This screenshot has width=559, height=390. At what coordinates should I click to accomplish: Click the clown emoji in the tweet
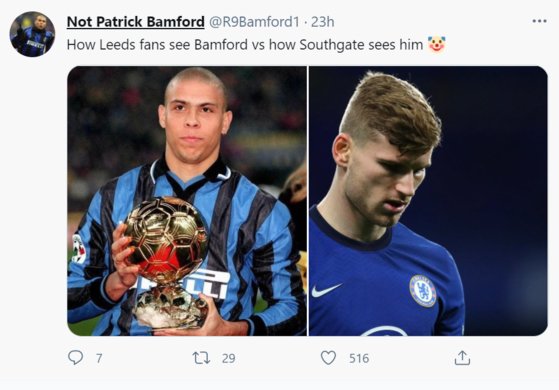437,44
